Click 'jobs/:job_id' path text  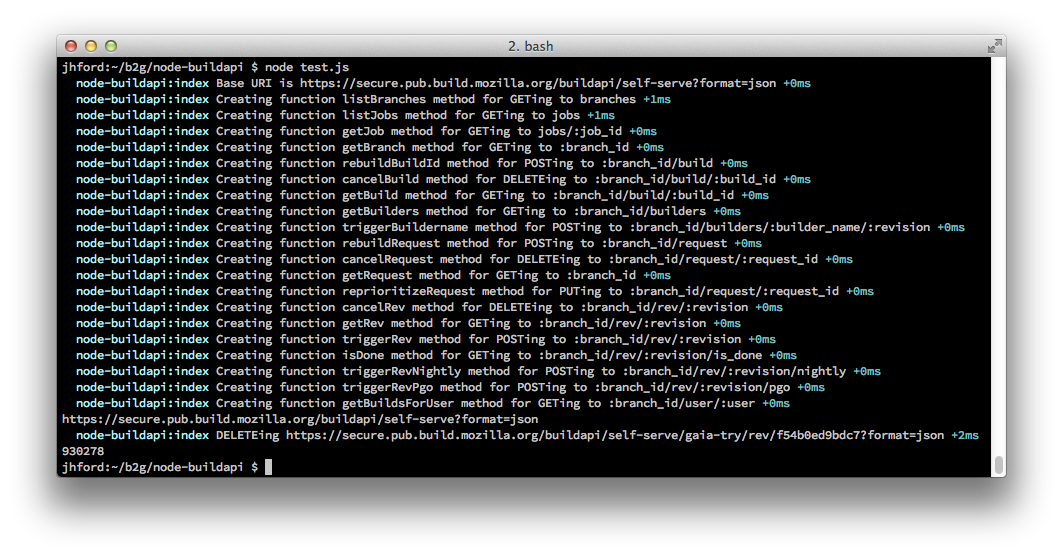pos(580,131)
